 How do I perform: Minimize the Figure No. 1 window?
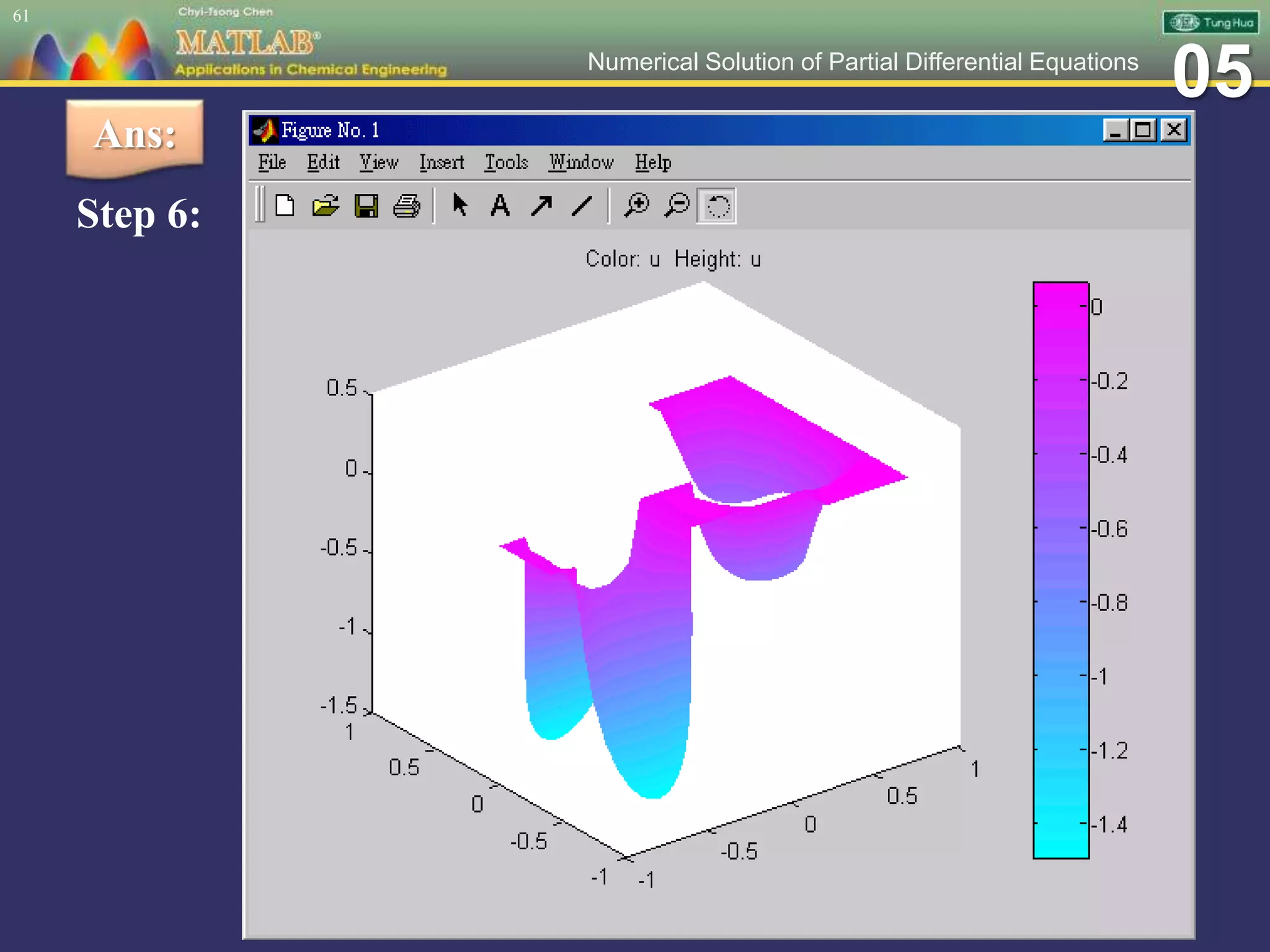click(x=1116, y=130)
